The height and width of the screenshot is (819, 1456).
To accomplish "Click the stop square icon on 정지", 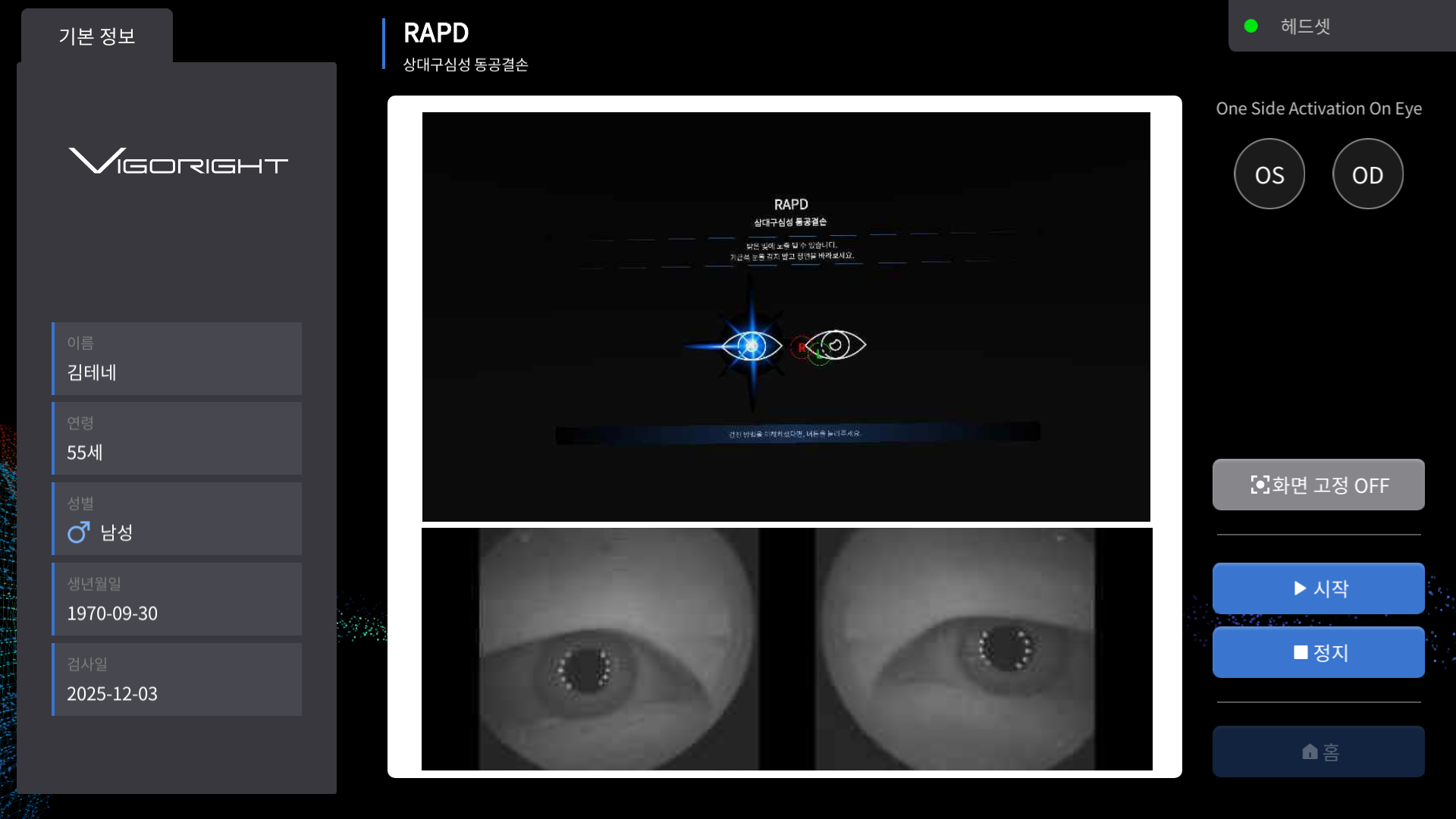I will (x=1300, y=652).
